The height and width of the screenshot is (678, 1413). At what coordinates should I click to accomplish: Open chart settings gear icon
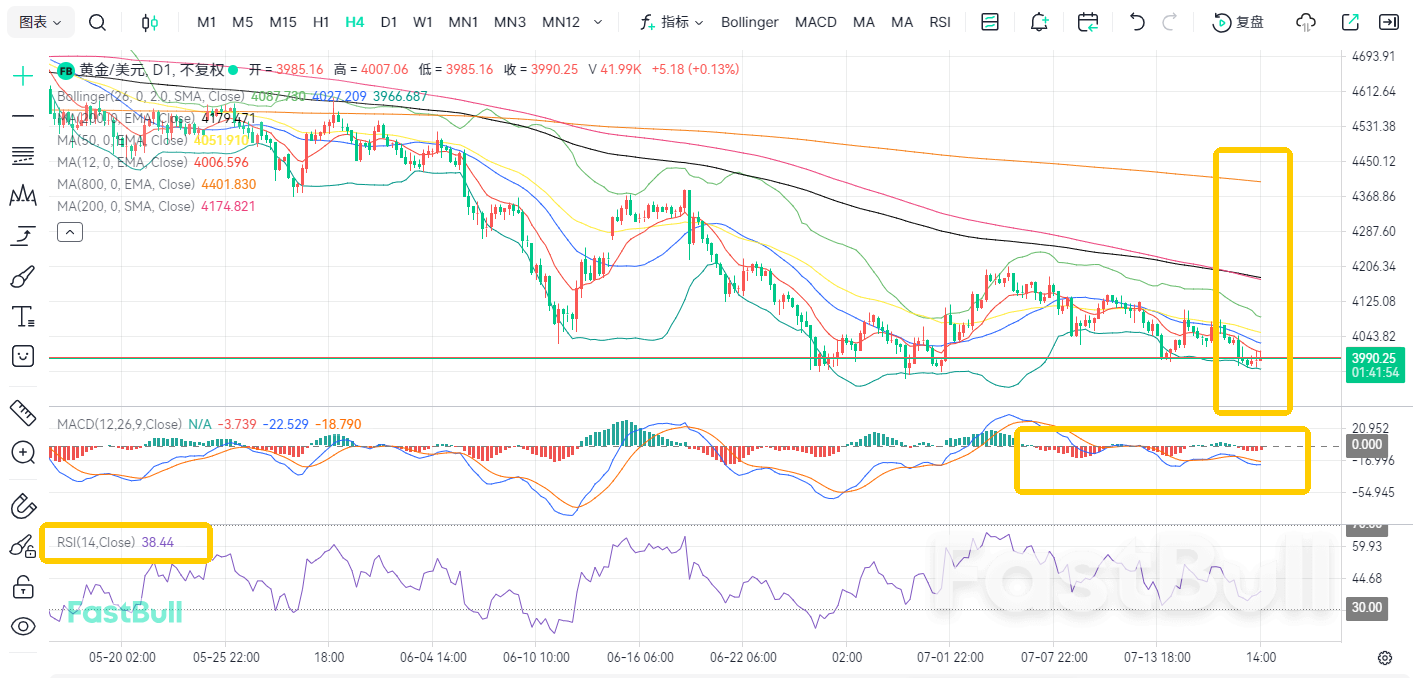click(1385, 657)
